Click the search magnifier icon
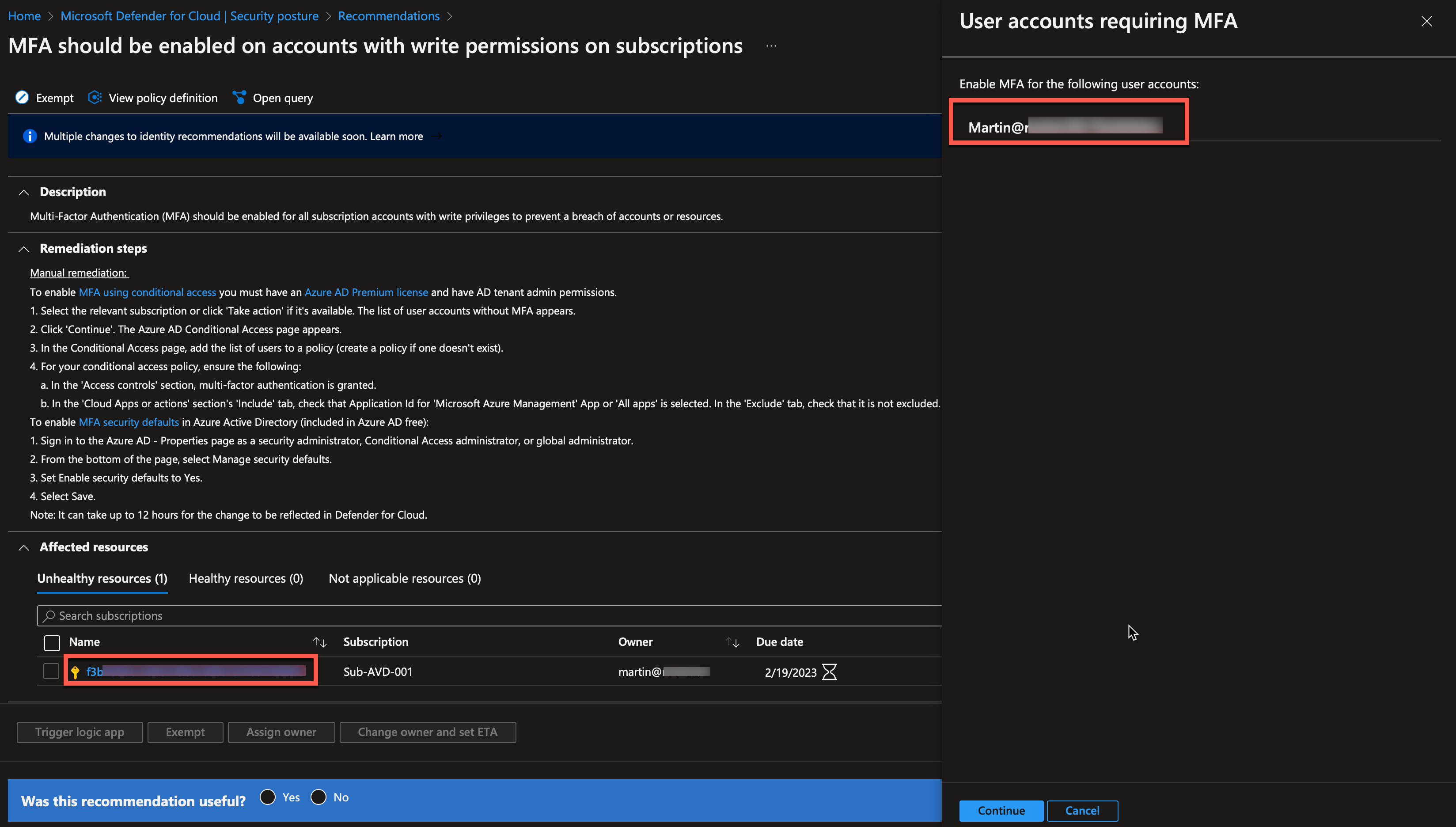This screenshot has width=1456, height=827. click(x=49, y=616)
